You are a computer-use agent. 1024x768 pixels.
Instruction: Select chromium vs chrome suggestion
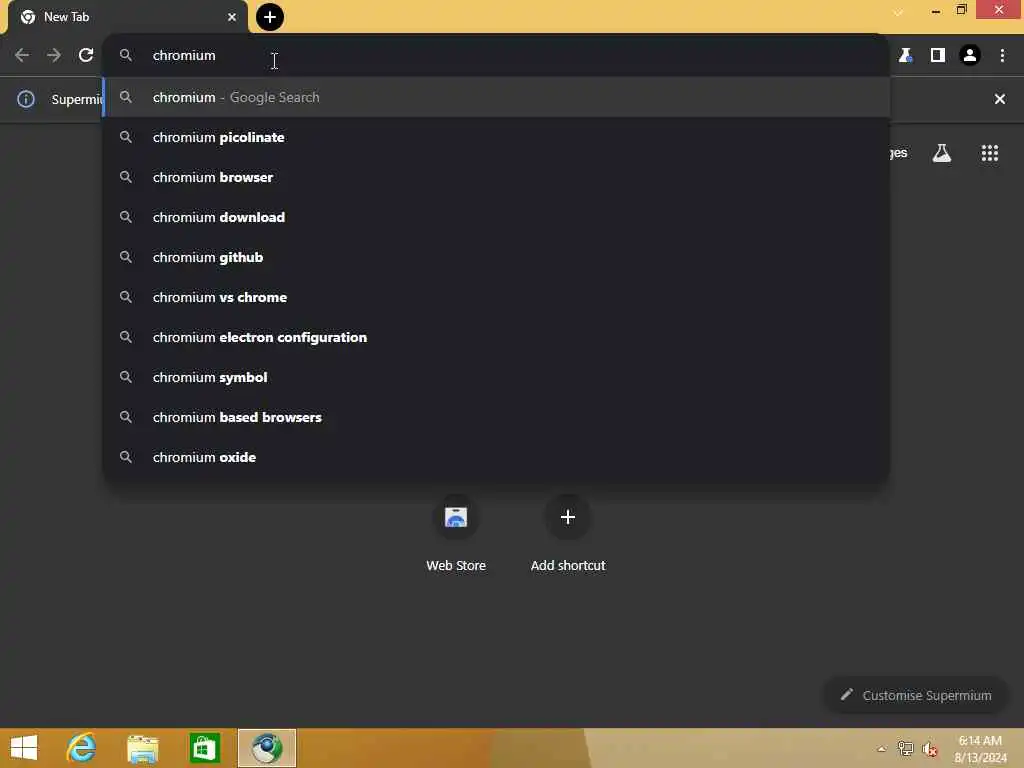[496, 297]
